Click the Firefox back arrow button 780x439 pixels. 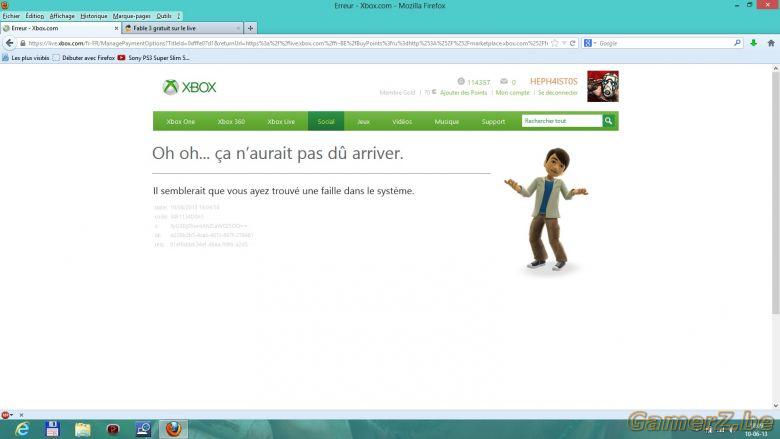9,43
